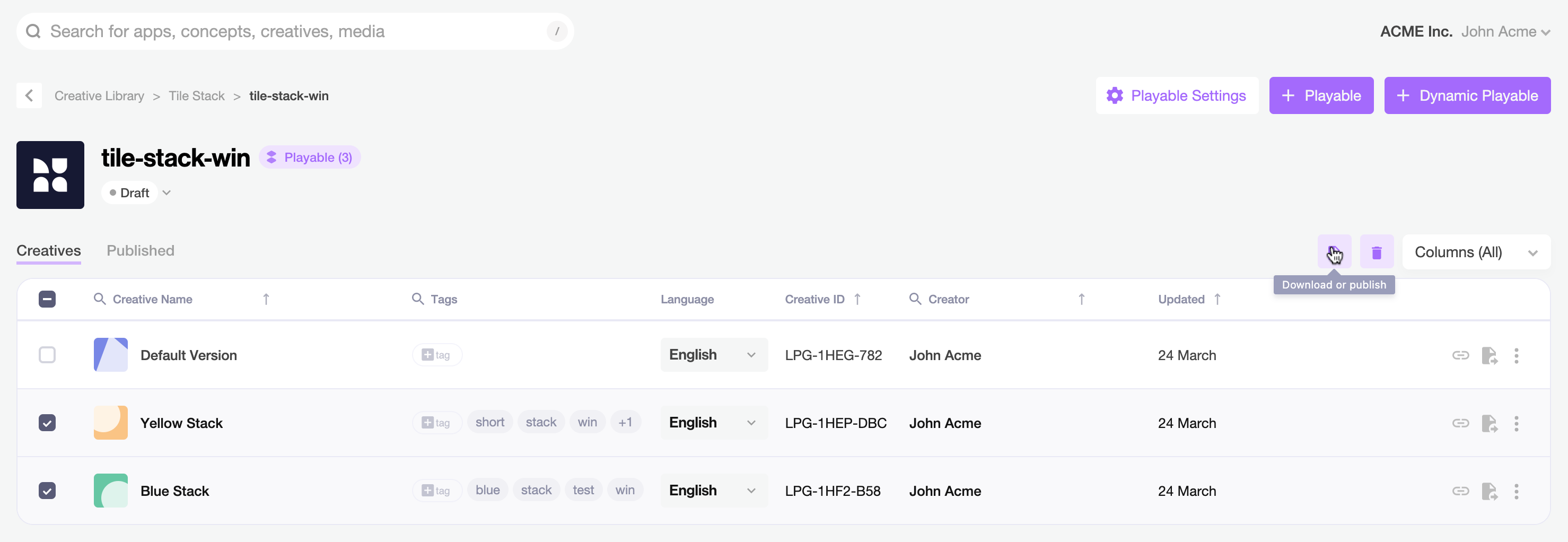Click the Playable Settings gear button
This screenshot has height=542, width=1568.
pos(1177,95)
